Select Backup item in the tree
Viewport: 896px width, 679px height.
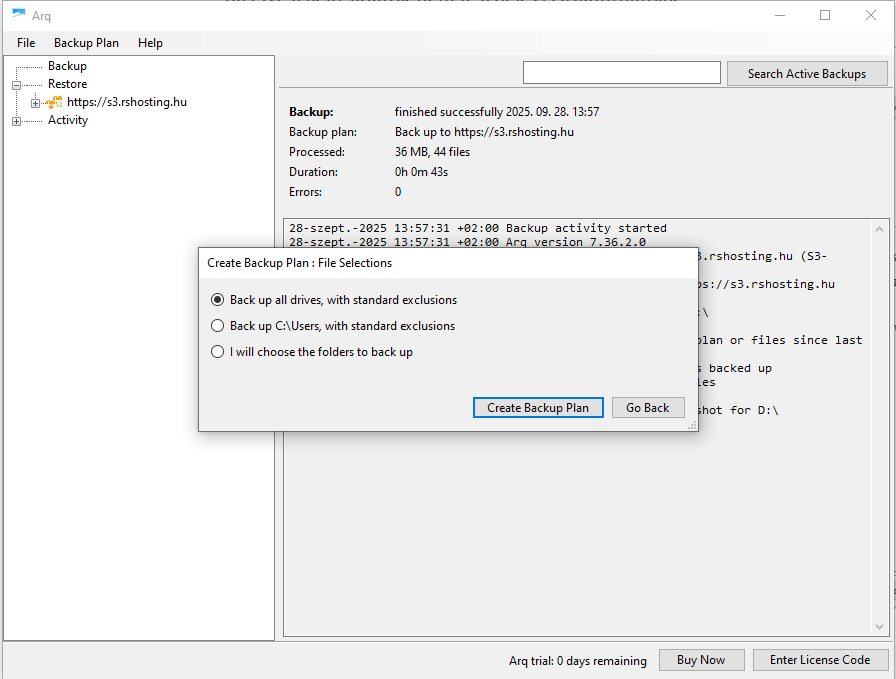pyautogui.click(x=67, y=66)
